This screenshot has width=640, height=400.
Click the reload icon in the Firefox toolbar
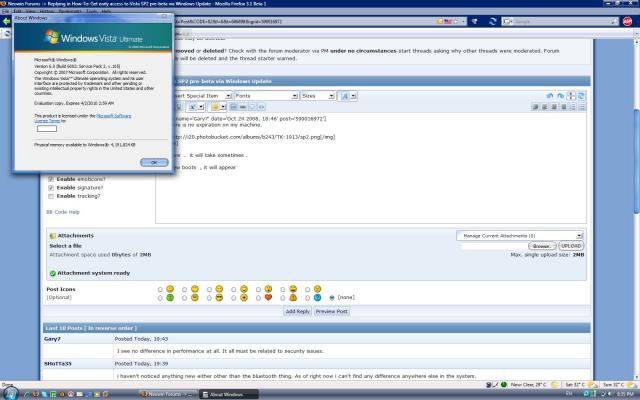(x=493, y=22)
